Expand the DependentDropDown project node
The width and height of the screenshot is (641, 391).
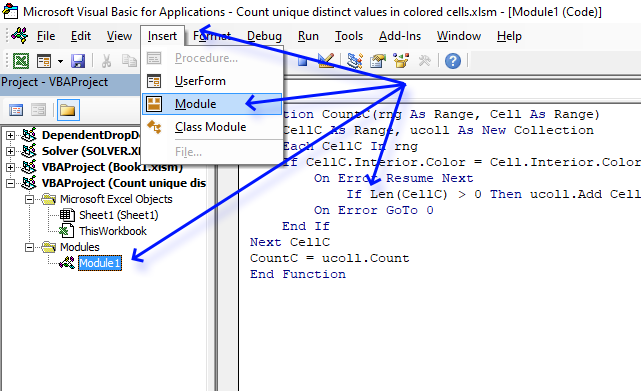[10, 135]
